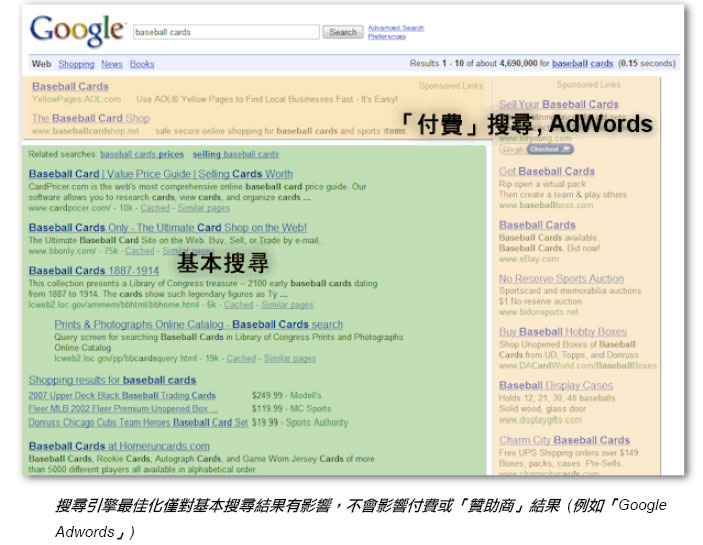Open Cached link for cardpricer.com result
703x545 pixels.
point(155,208)
